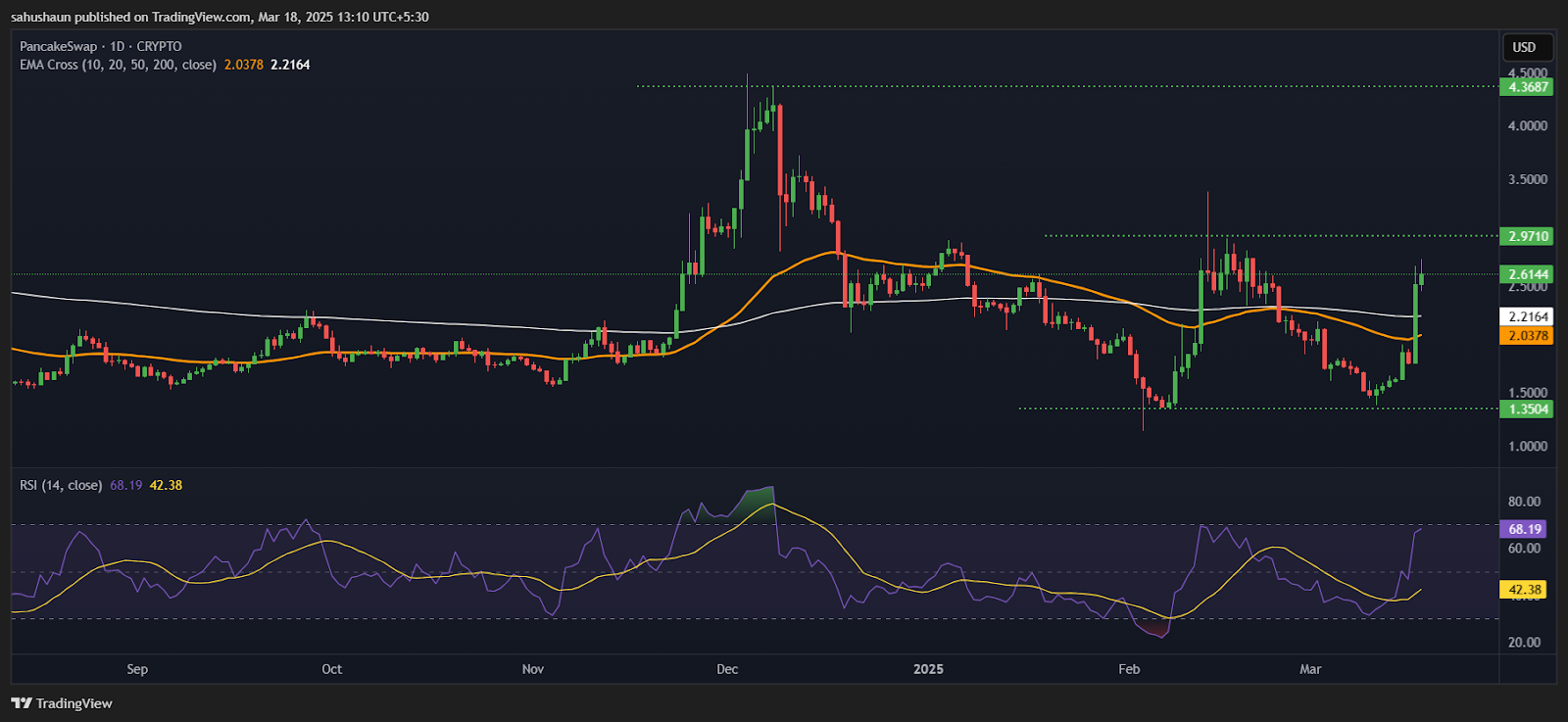Click the 2.6144 current price tag
Screen dimensions: 1568x722
(x=1527, y=274)
